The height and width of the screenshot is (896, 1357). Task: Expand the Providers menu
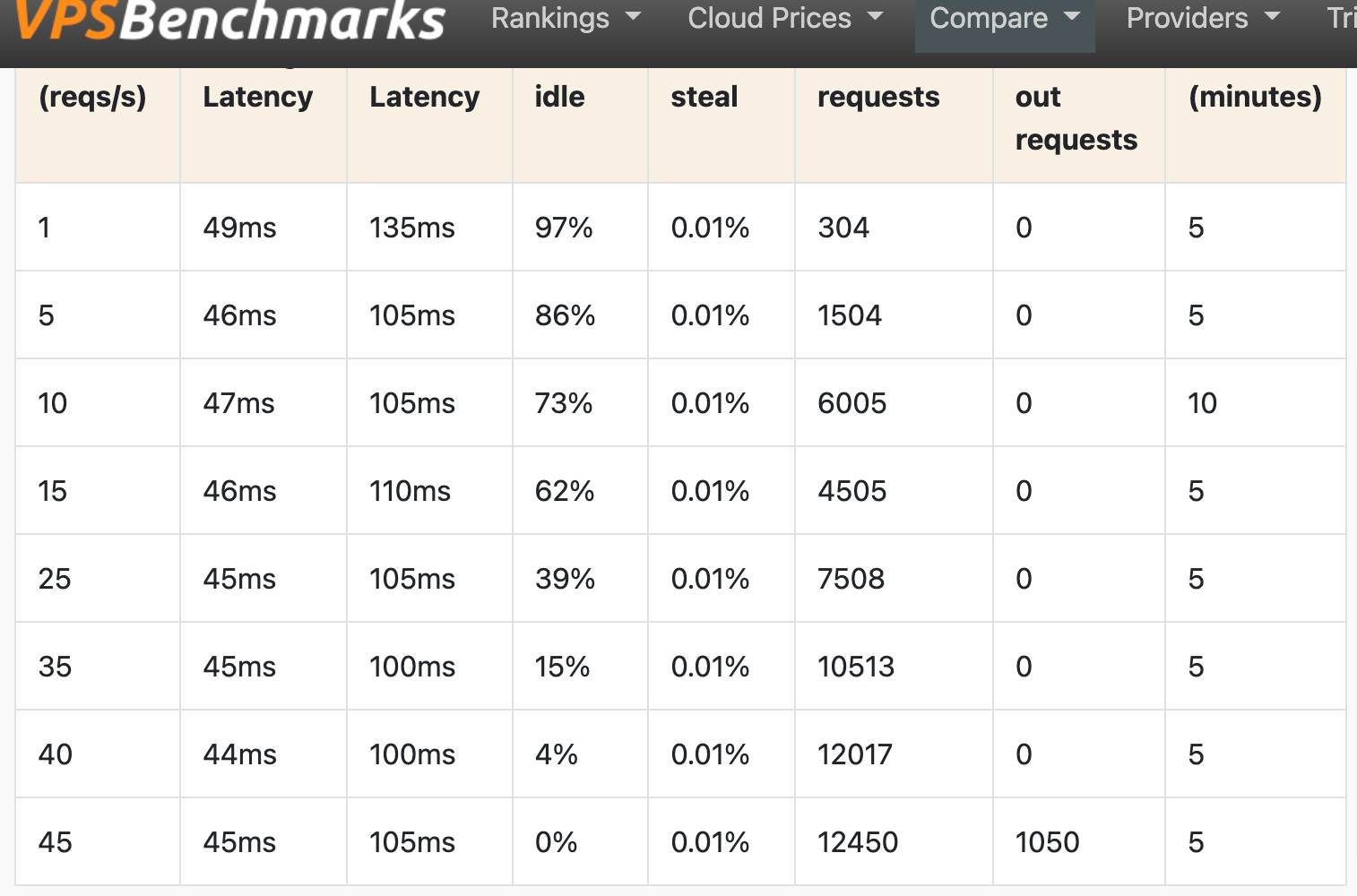[x=1203, y=18]
